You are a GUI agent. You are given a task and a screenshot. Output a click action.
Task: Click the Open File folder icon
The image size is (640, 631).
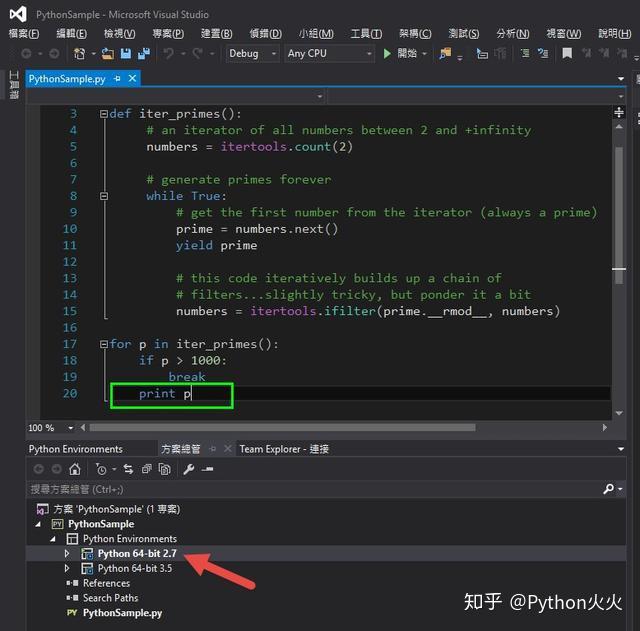tap(108, 53)
